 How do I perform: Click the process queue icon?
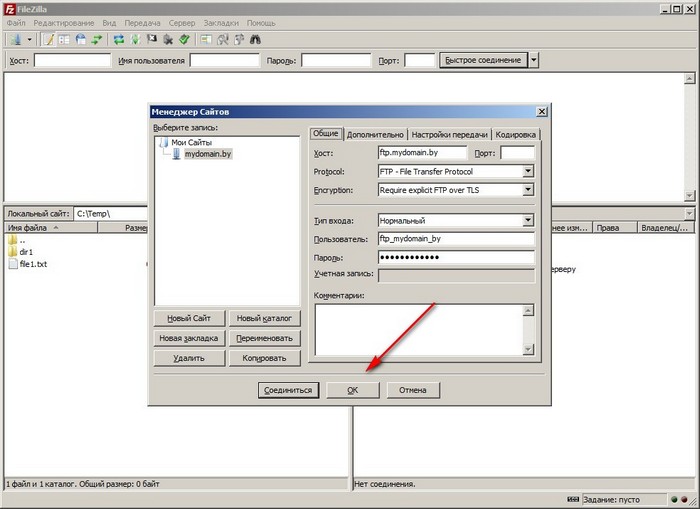point(135,40)
